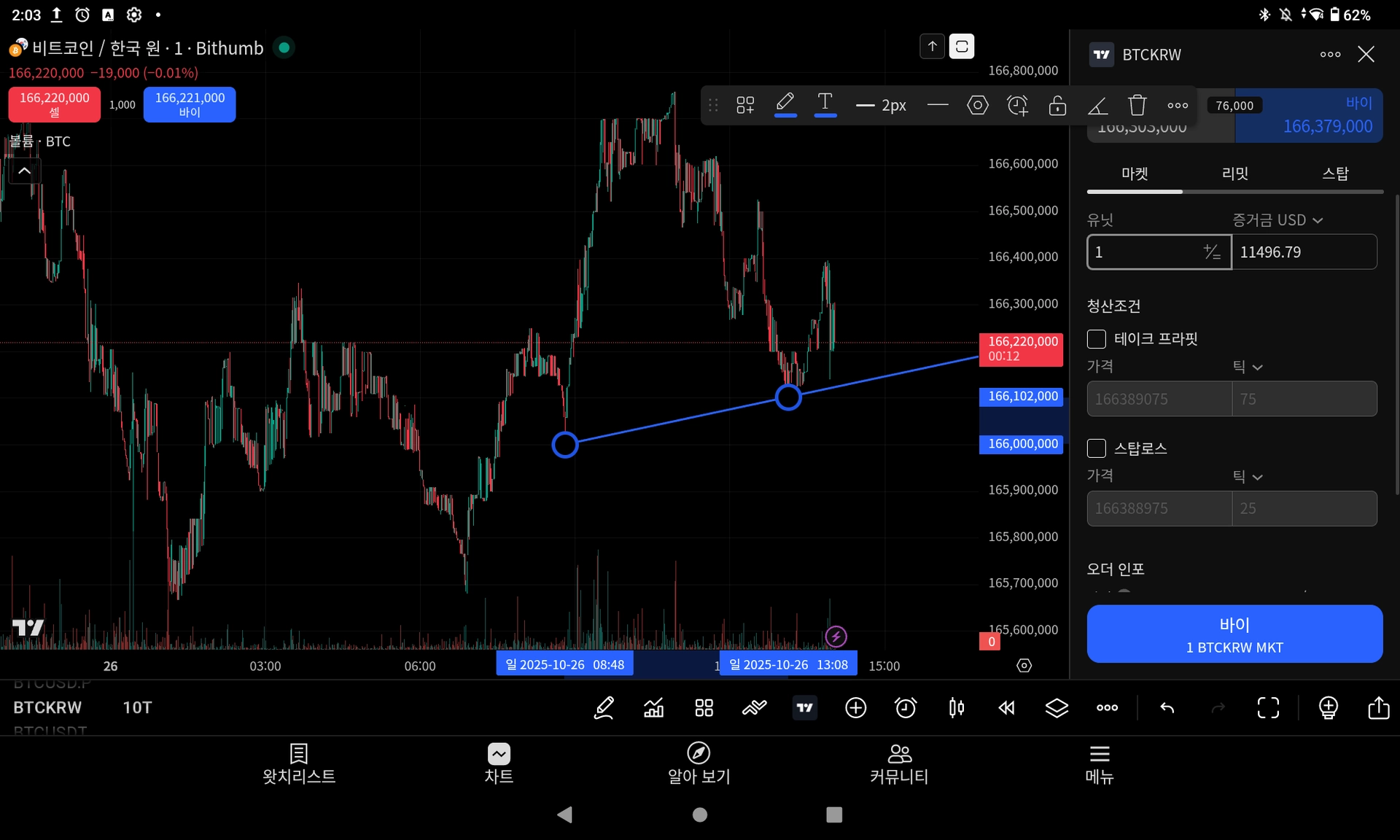Click the replay rewind icon

click(1006, 707)
